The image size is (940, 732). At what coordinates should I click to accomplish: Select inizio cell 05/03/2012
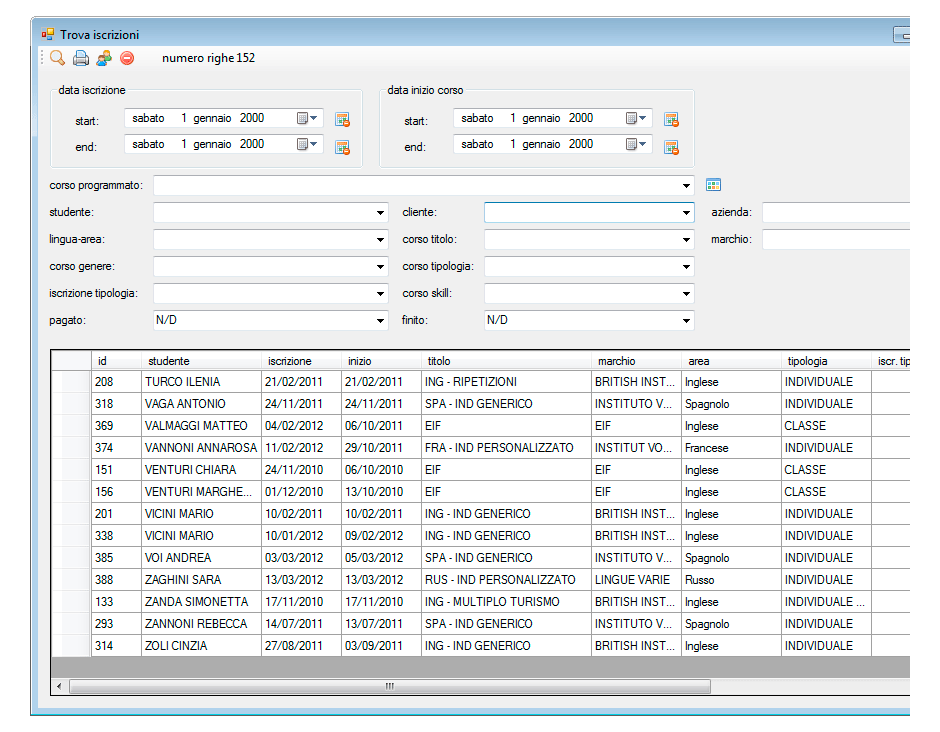(381, 558)
